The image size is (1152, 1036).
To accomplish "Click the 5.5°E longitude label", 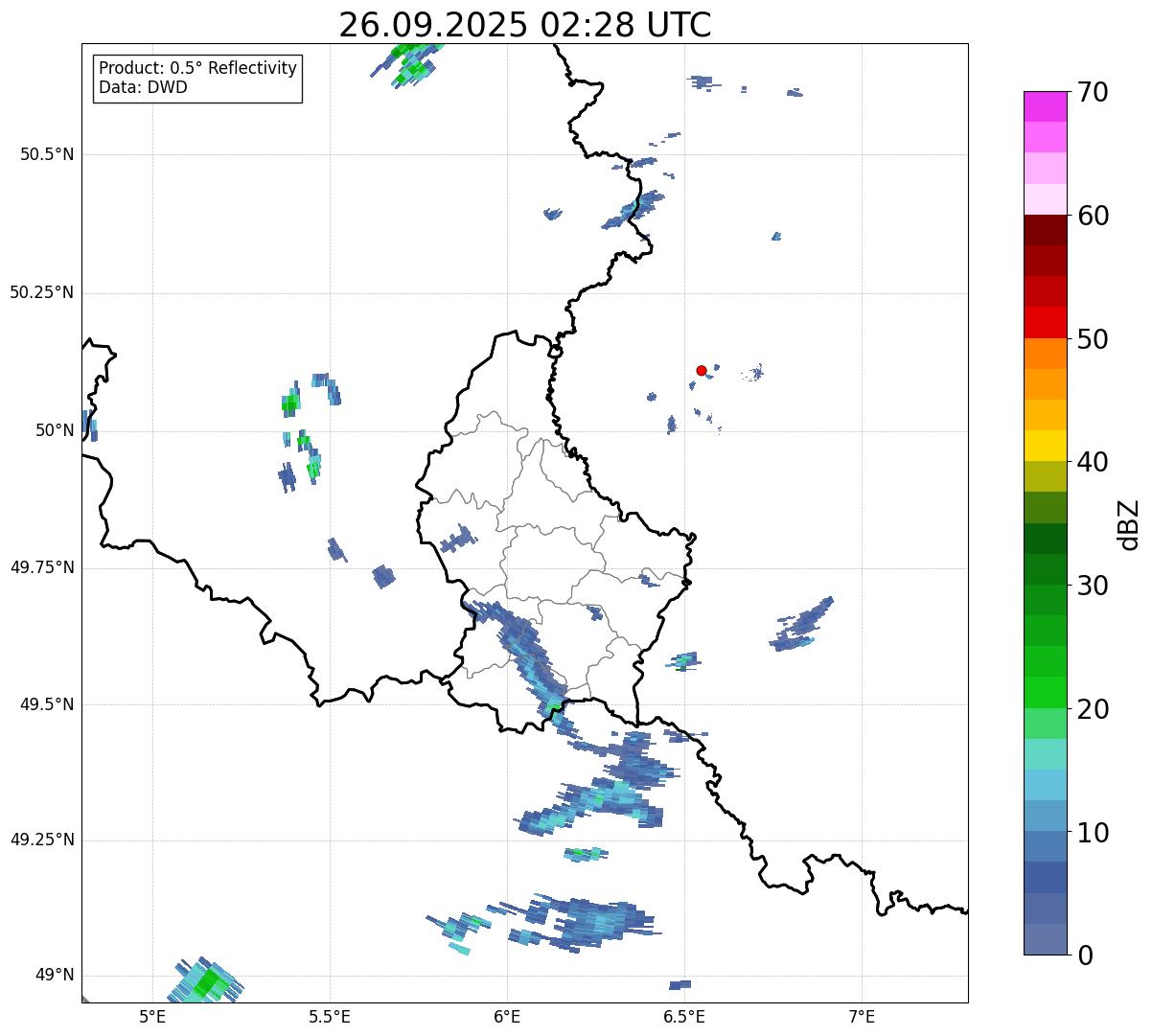I will tap(330, 1016).
